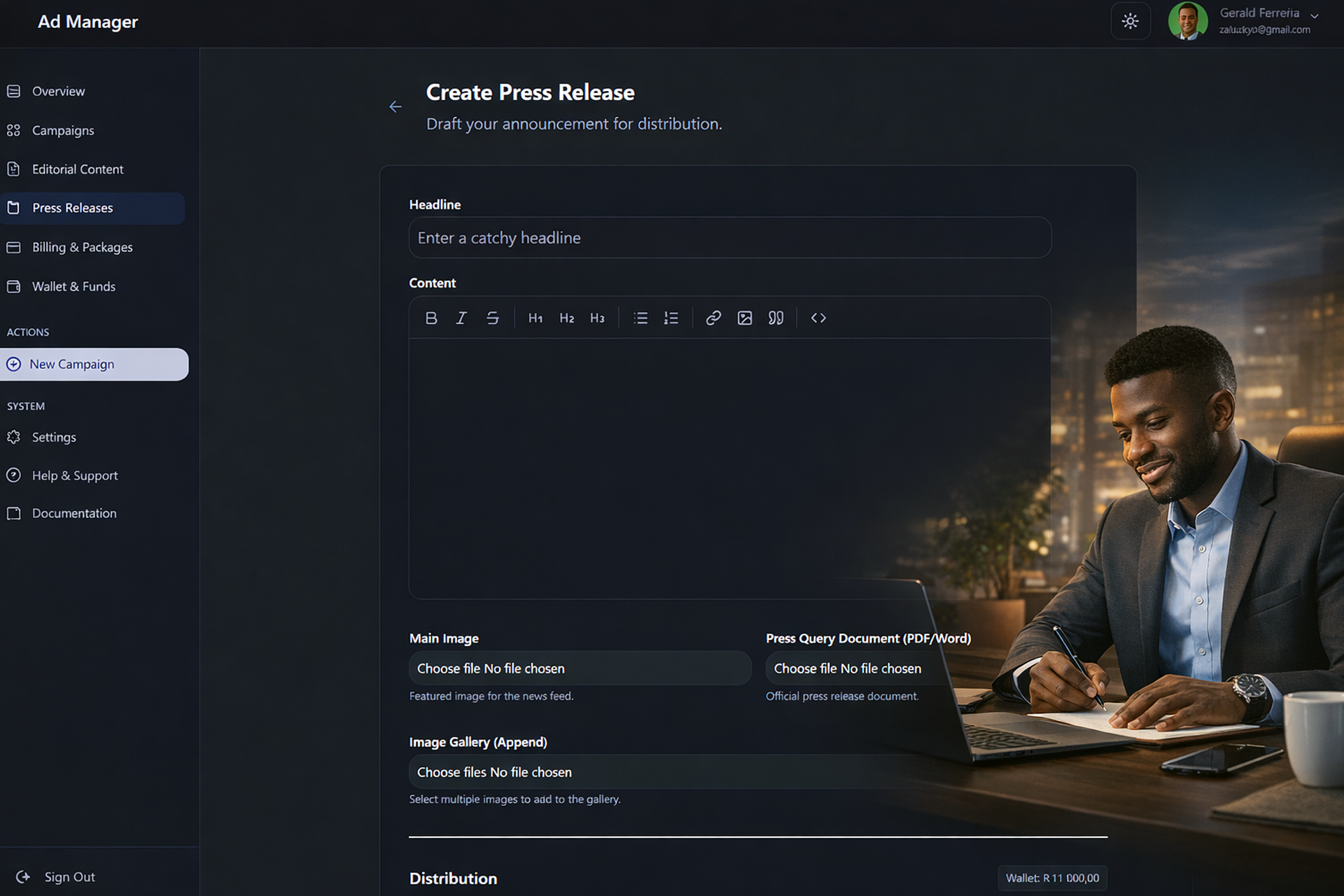Apply italic formatting in editor toolbar
Viewport: 1344px width, 896px height.
click(461, 318)
